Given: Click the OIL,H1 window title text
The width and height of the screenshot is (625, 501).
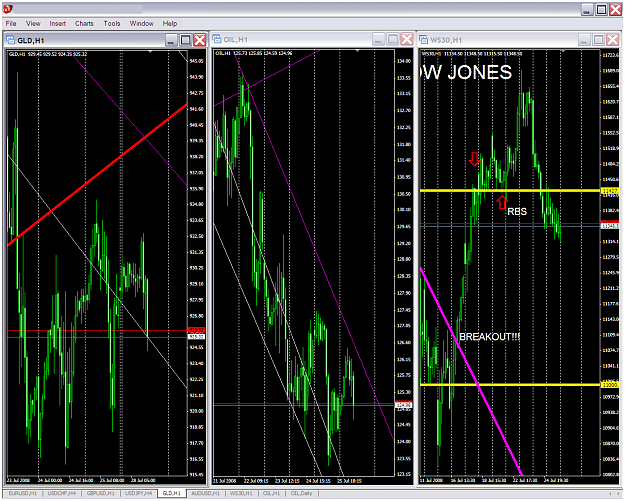Looking at the screenshot, I should click(x=236, y=39).
